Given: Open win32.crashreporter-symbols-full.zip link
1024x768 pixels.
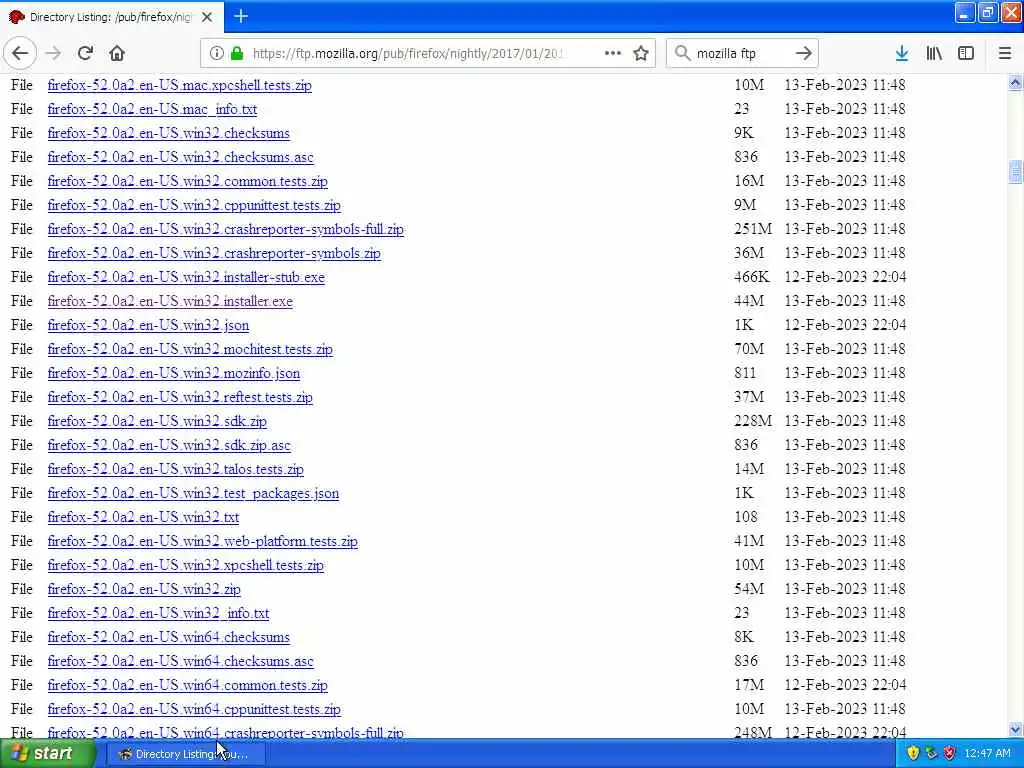Looking at the screenshot, I should (x=226, y=229).
